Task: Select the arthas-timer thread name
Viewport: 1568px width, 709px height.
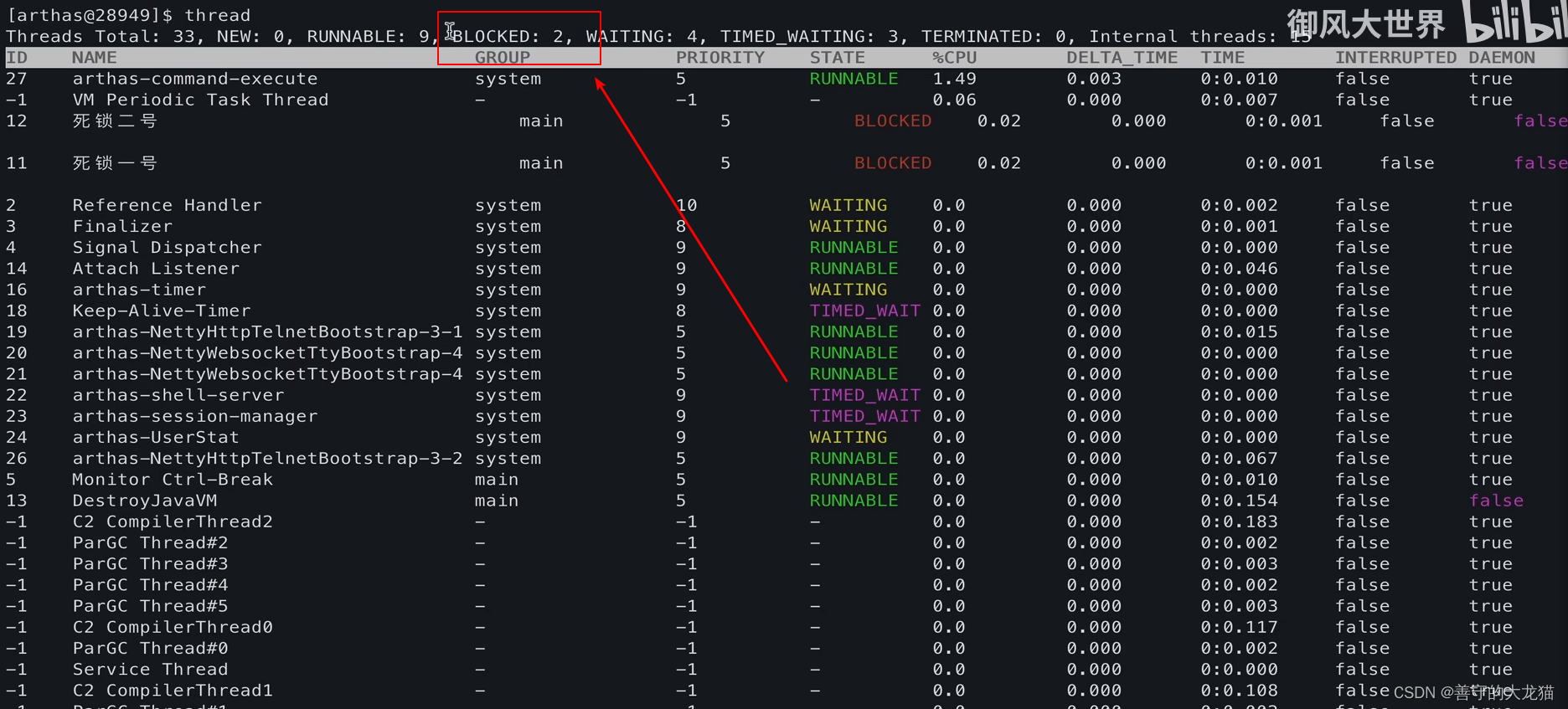Action: [x=139, y=290]
